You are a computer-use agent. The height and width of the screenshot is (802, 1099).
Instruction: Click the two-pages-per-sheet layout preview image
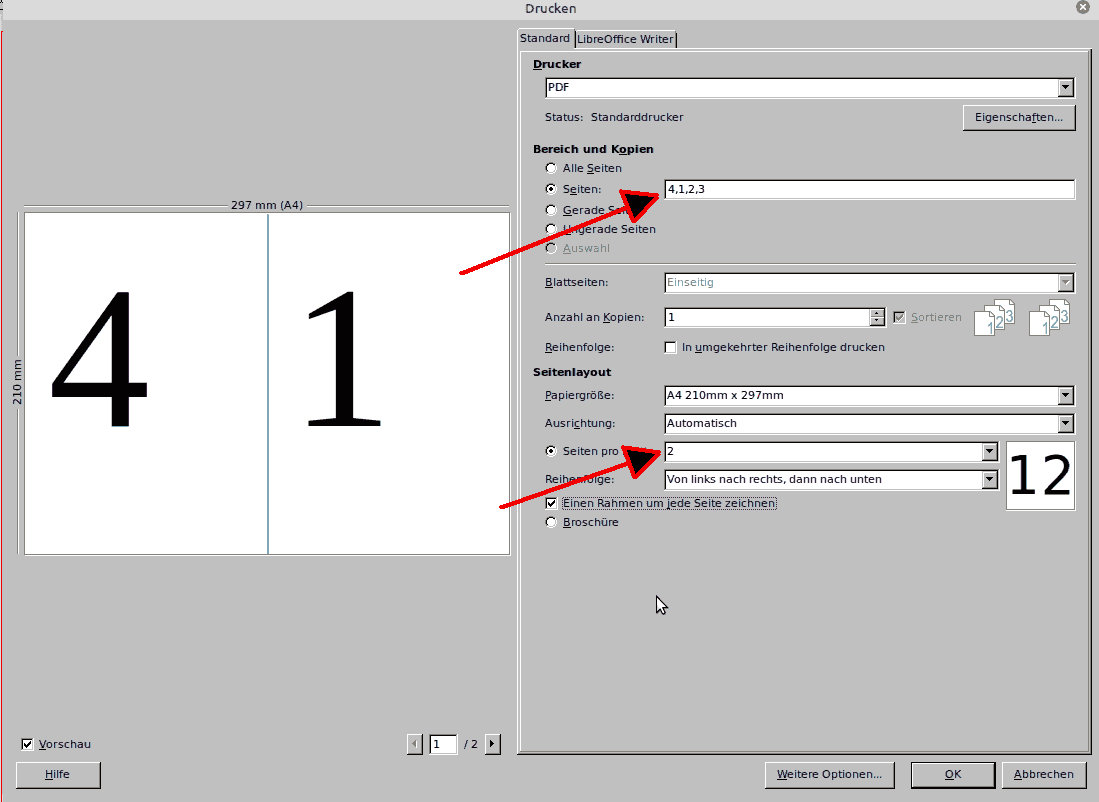coord(1040,475)
